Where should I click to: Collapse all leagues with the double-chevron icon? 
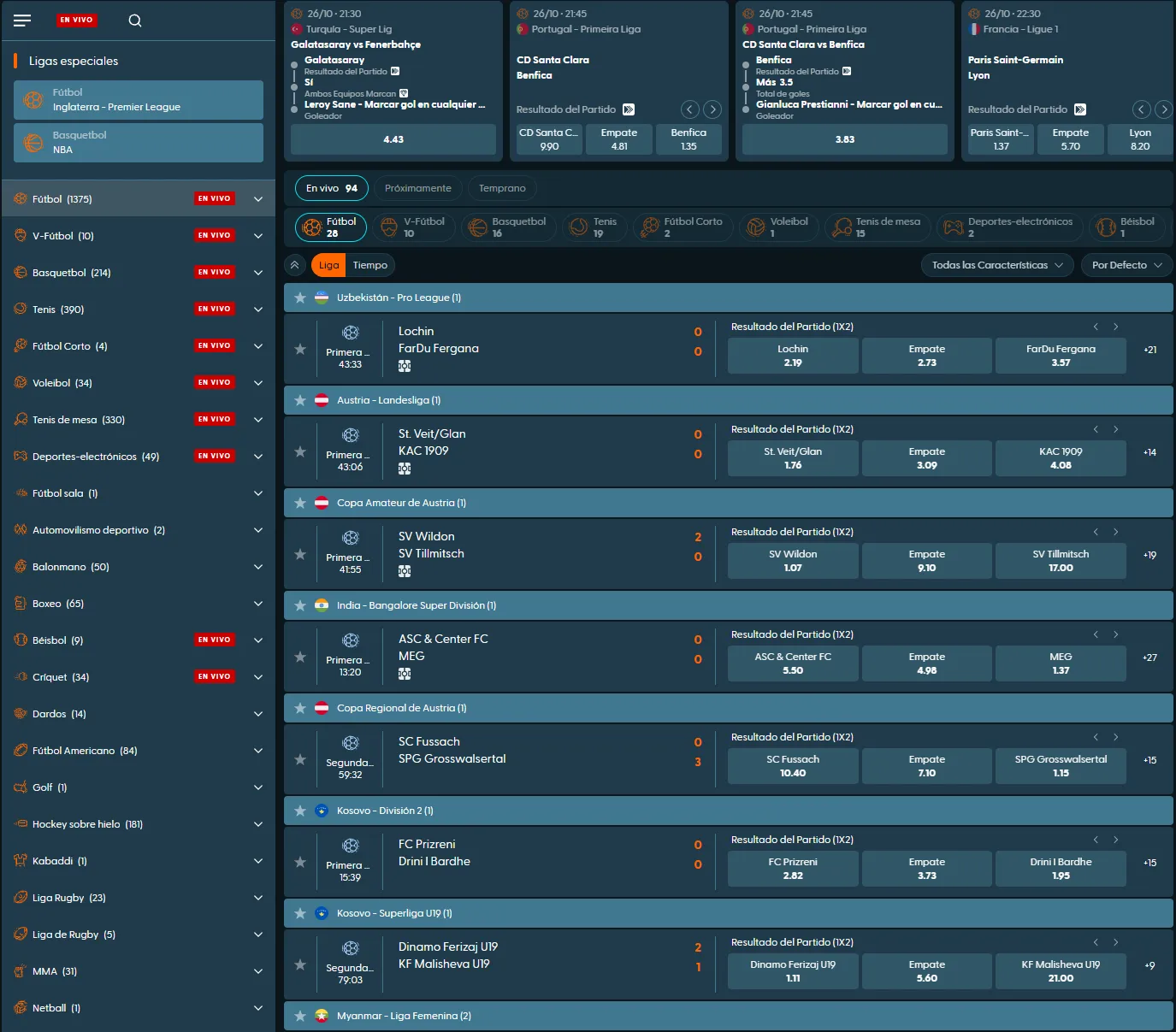(x=294, y=265)
